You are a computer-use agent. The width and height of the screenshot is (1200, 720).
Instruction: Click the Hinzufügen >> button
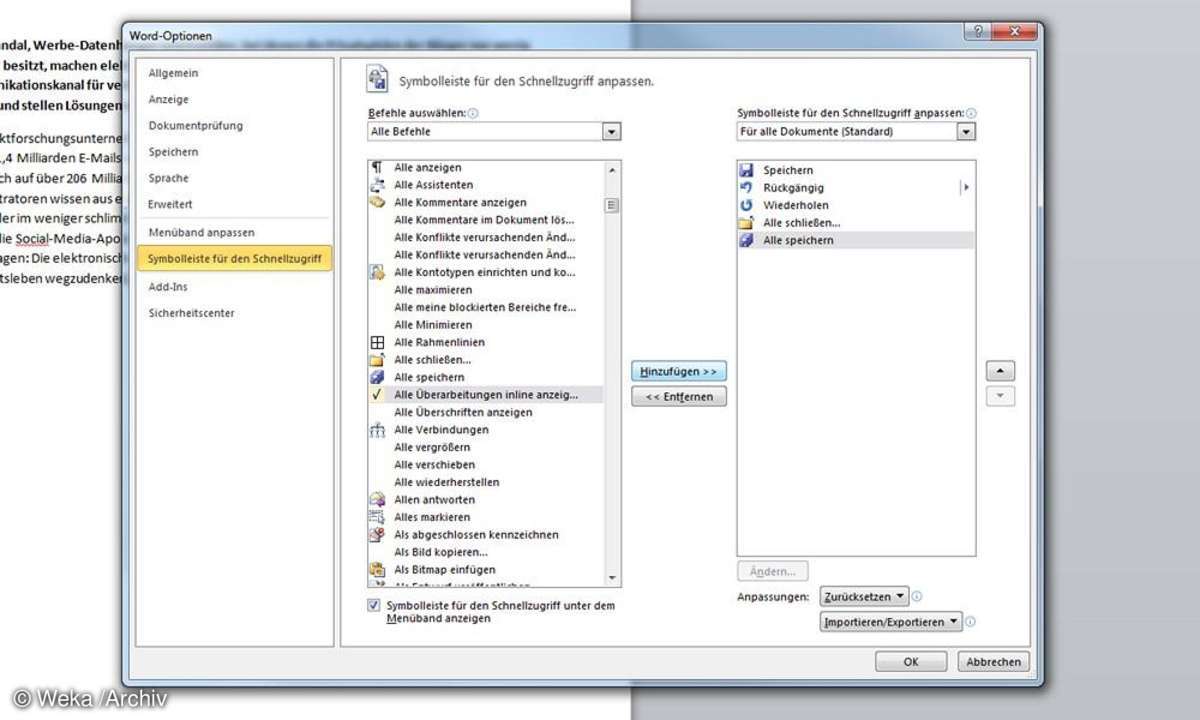[679, 371]
